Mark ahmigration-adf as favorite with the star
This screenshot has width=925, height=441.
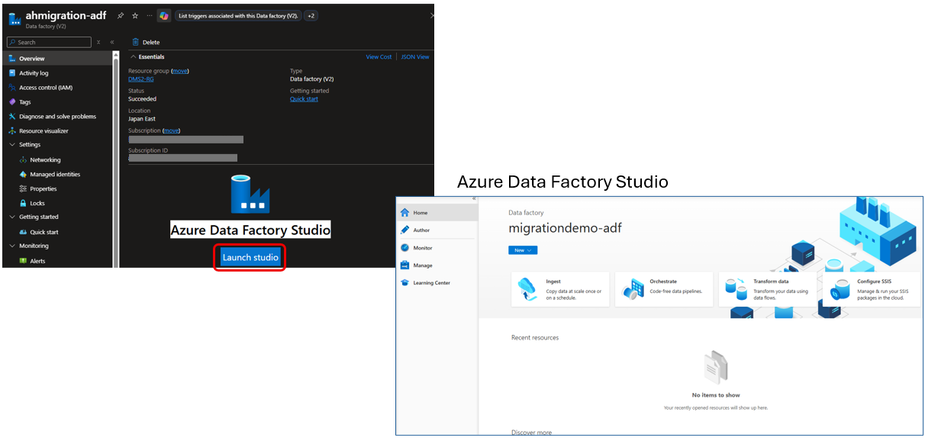pyautogui.click(x=135, y=16)
